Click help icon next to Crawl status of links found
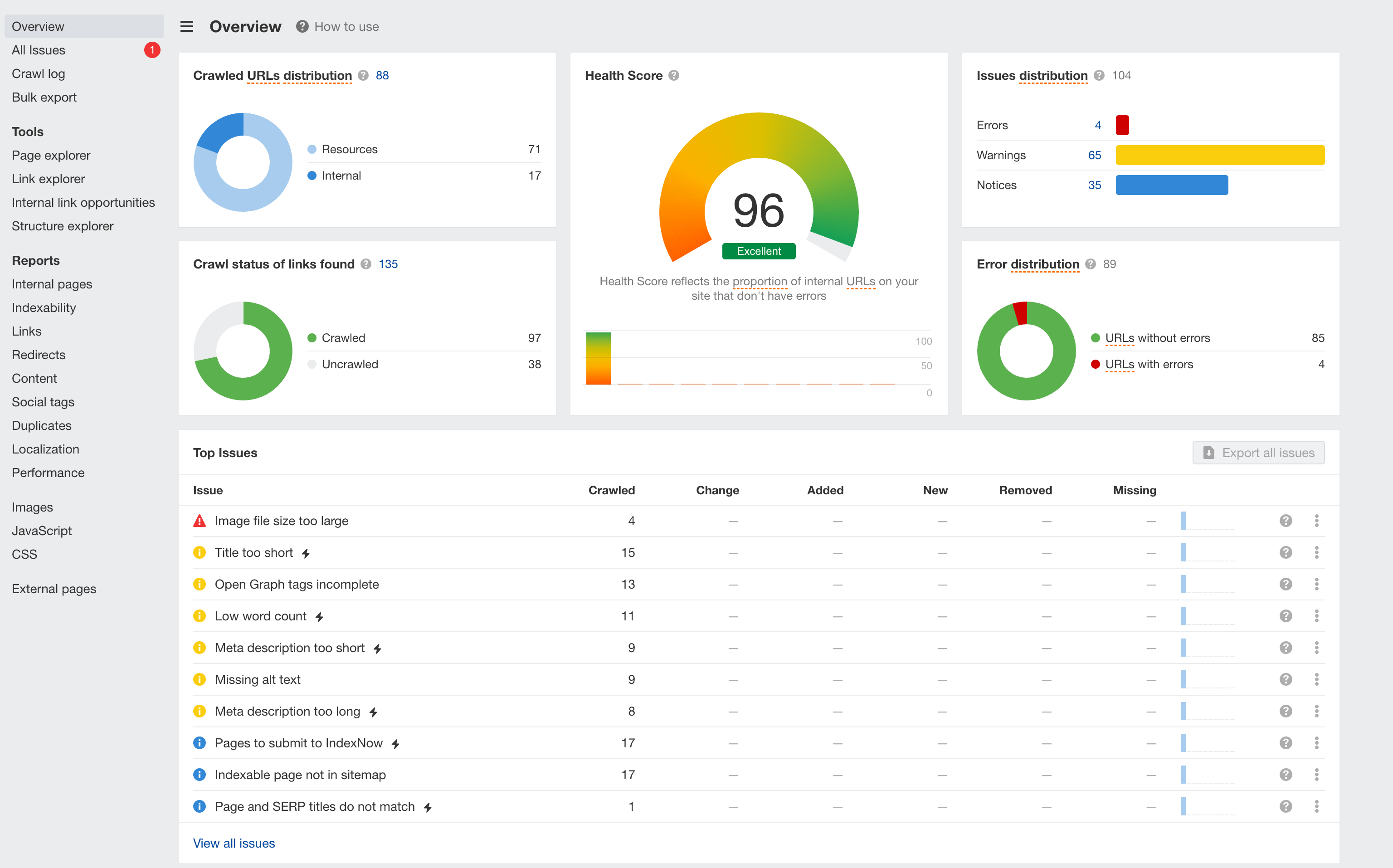The height and width of the screenshot is (868, 1393). pos(365,264)
